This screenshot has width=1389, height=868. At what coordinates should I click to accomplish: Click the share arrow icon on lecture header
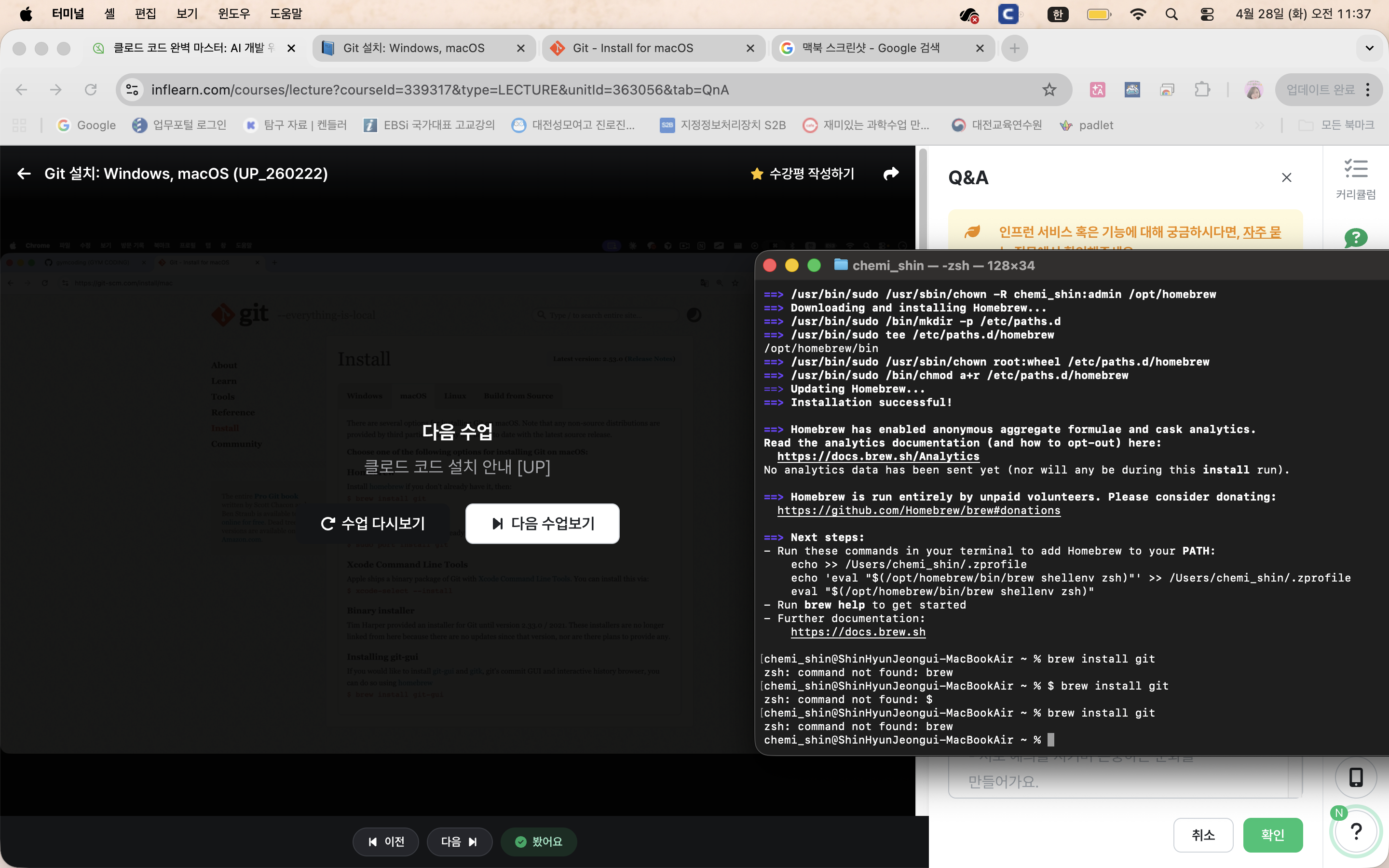click(891, 174)
